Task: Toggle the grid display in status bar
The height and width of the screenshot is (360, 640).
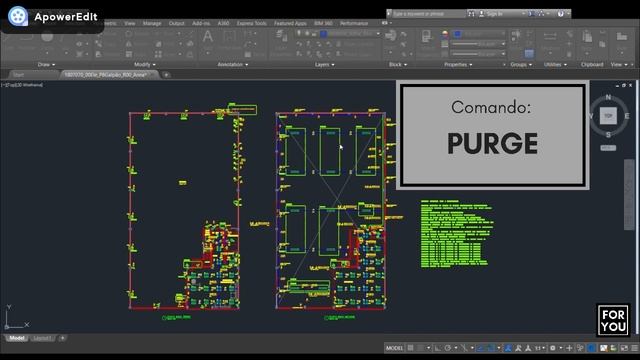Action: (411, 348)
